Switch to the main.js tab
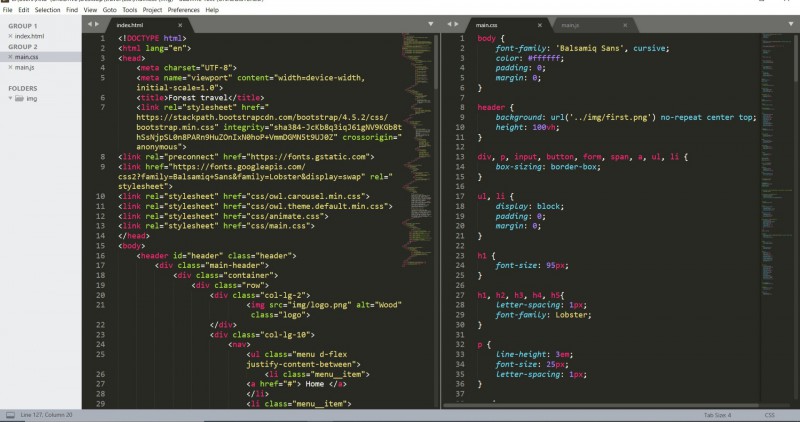Image resolution: width=800 pixels, height=422 pixels. coord(592,24)
